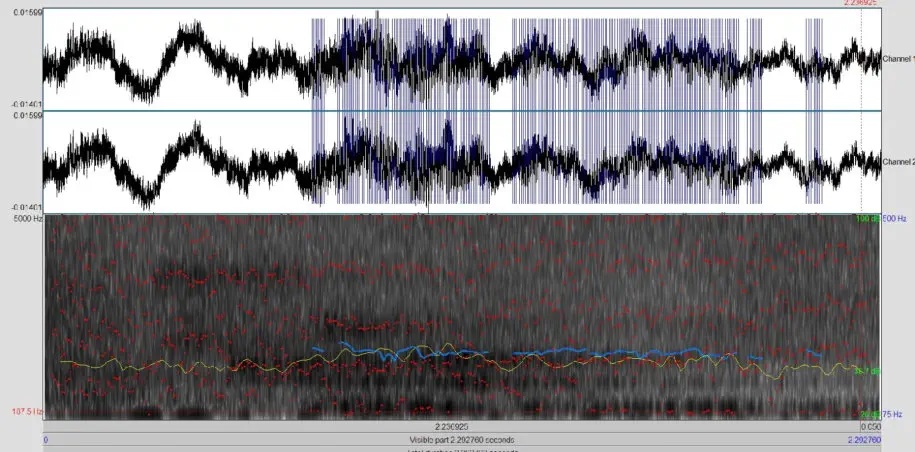Click in the spectrogram pane
915x452 pixels.
462,317
